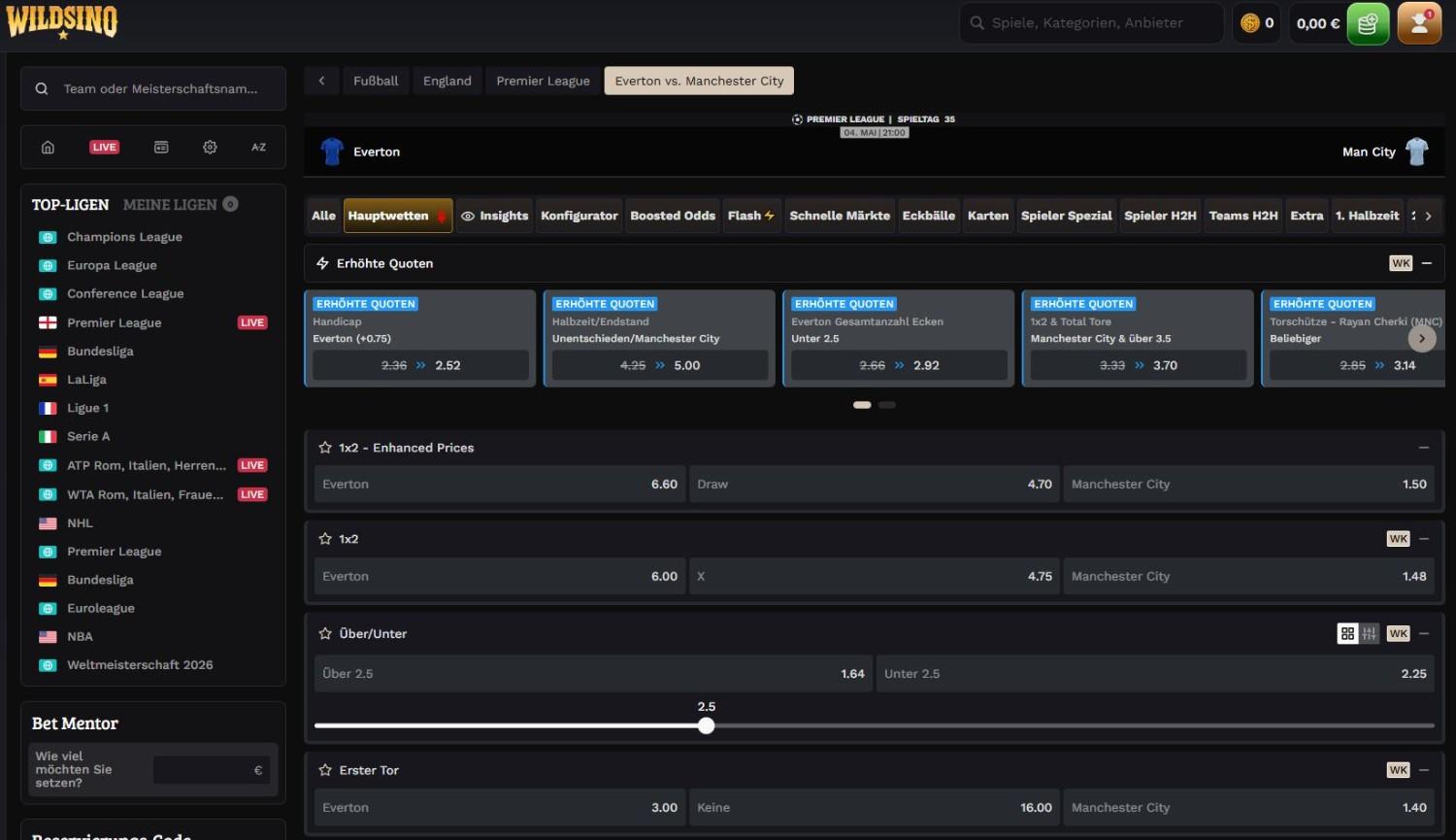1456x840 pixels.
Task: Toggle WK on the 1x2 market
Action: pyautogui.click(x=1398, y=539)
